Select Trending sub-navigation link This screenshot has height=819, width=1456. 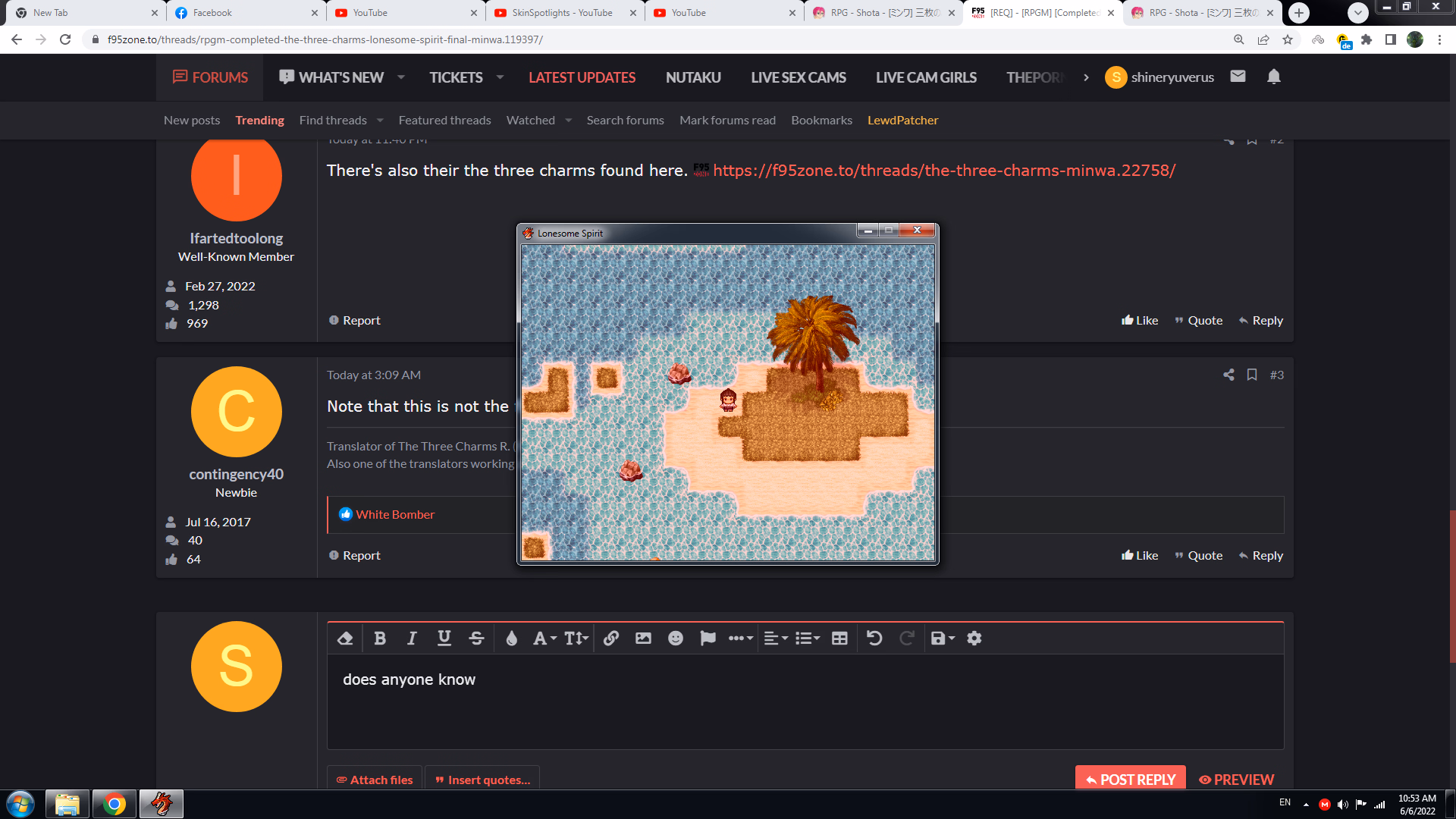coord(259,120)
